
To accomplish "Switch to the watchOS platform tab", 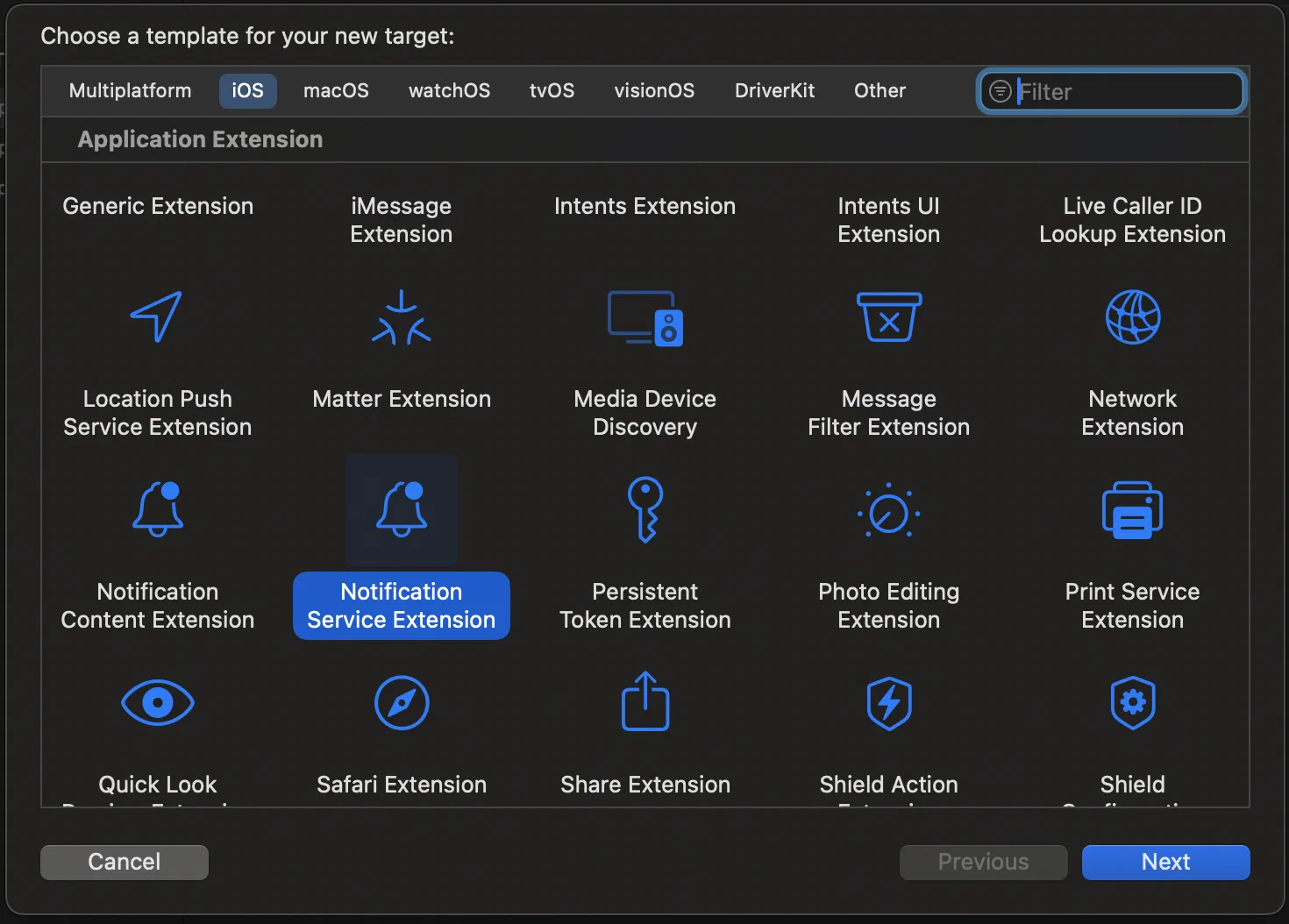I will pos(449,91).
